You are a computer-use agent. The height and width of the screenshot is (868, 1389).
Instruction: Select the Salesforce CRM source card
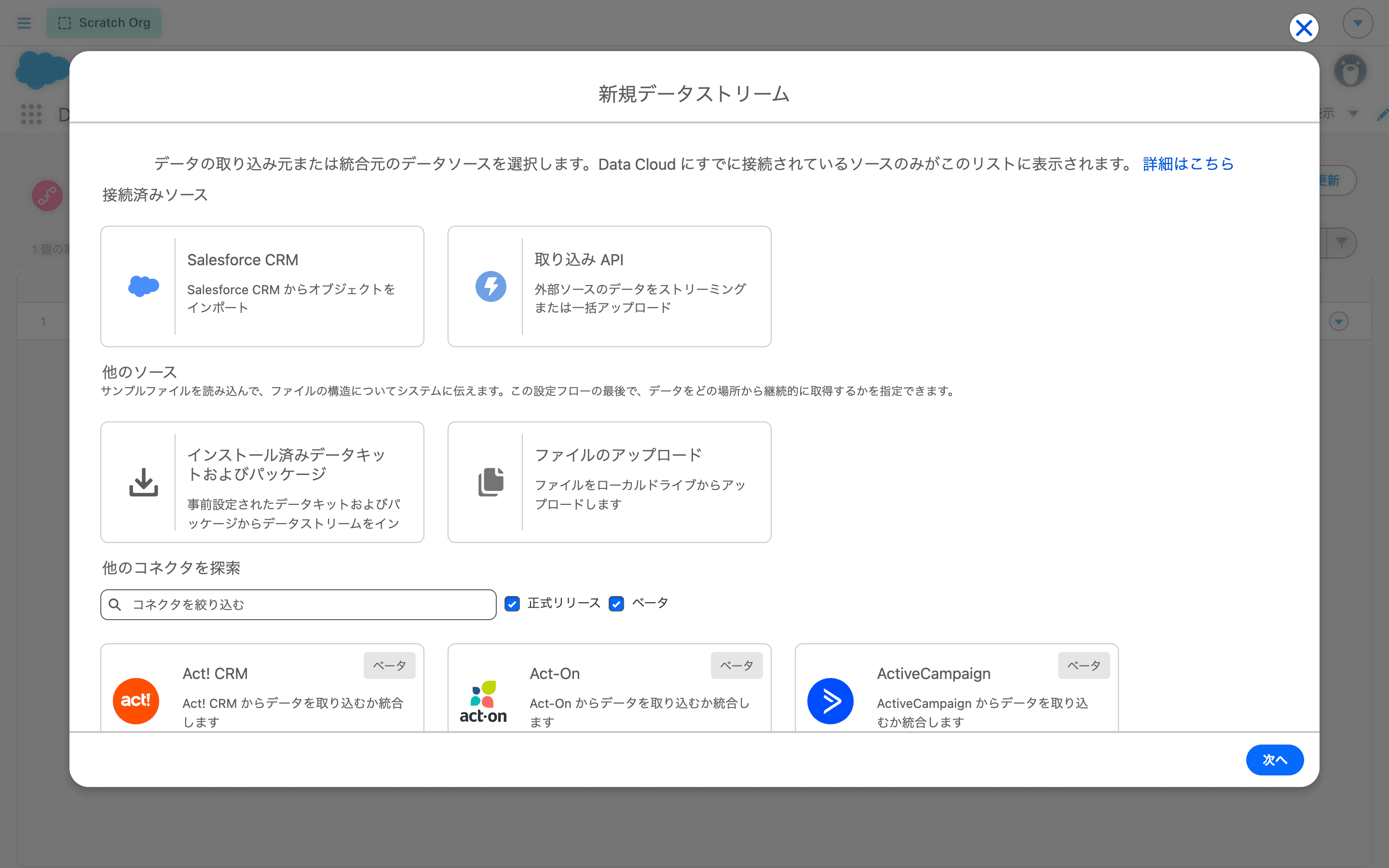262,286
